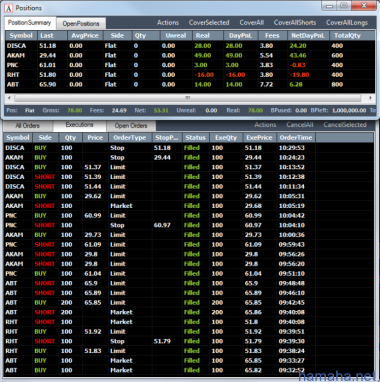
Task: Switch to the PositionSummary tab
Action: pyautogui.click(x=30, y=23)
